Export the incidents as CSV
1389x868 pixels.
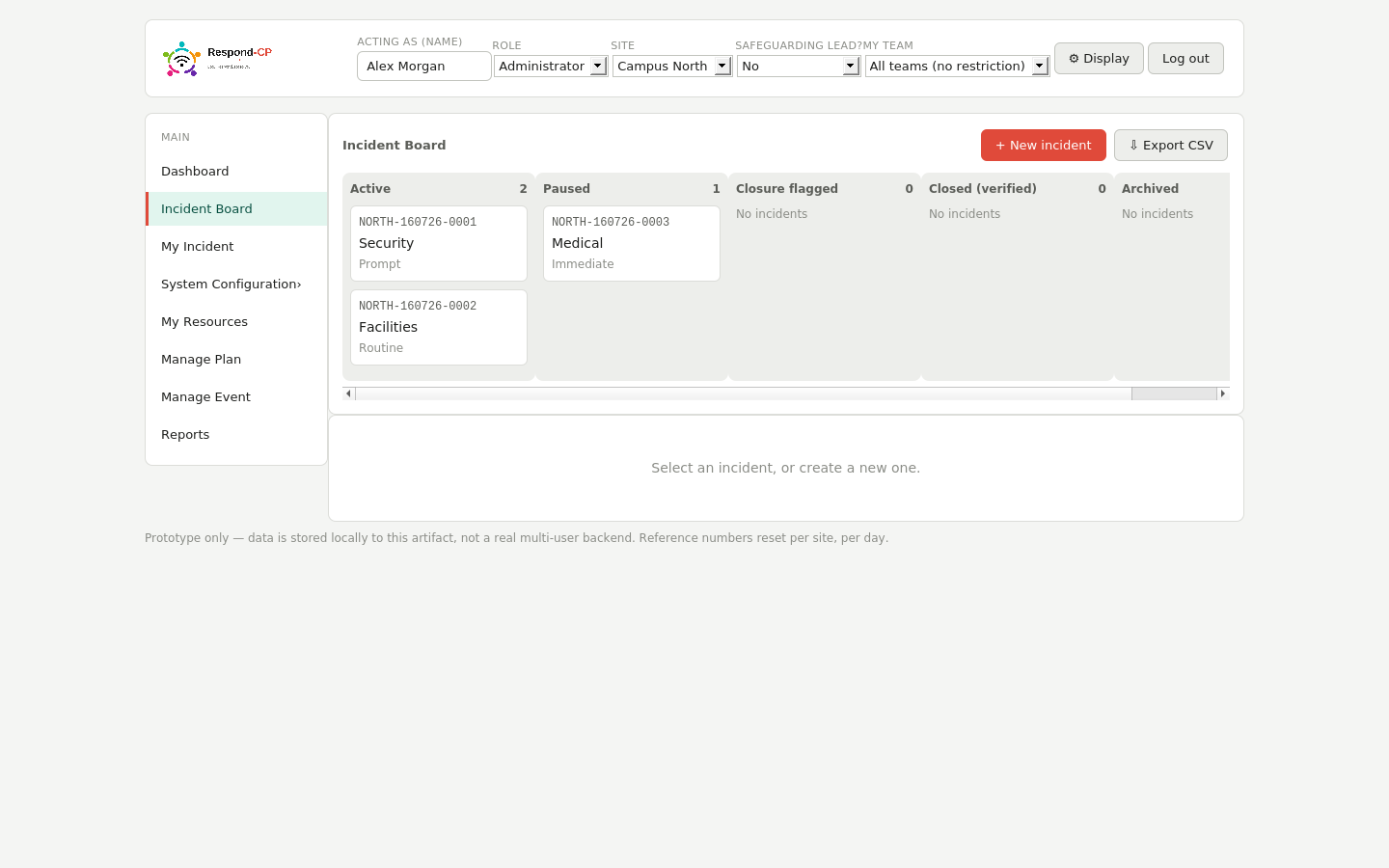(1171, 146)
